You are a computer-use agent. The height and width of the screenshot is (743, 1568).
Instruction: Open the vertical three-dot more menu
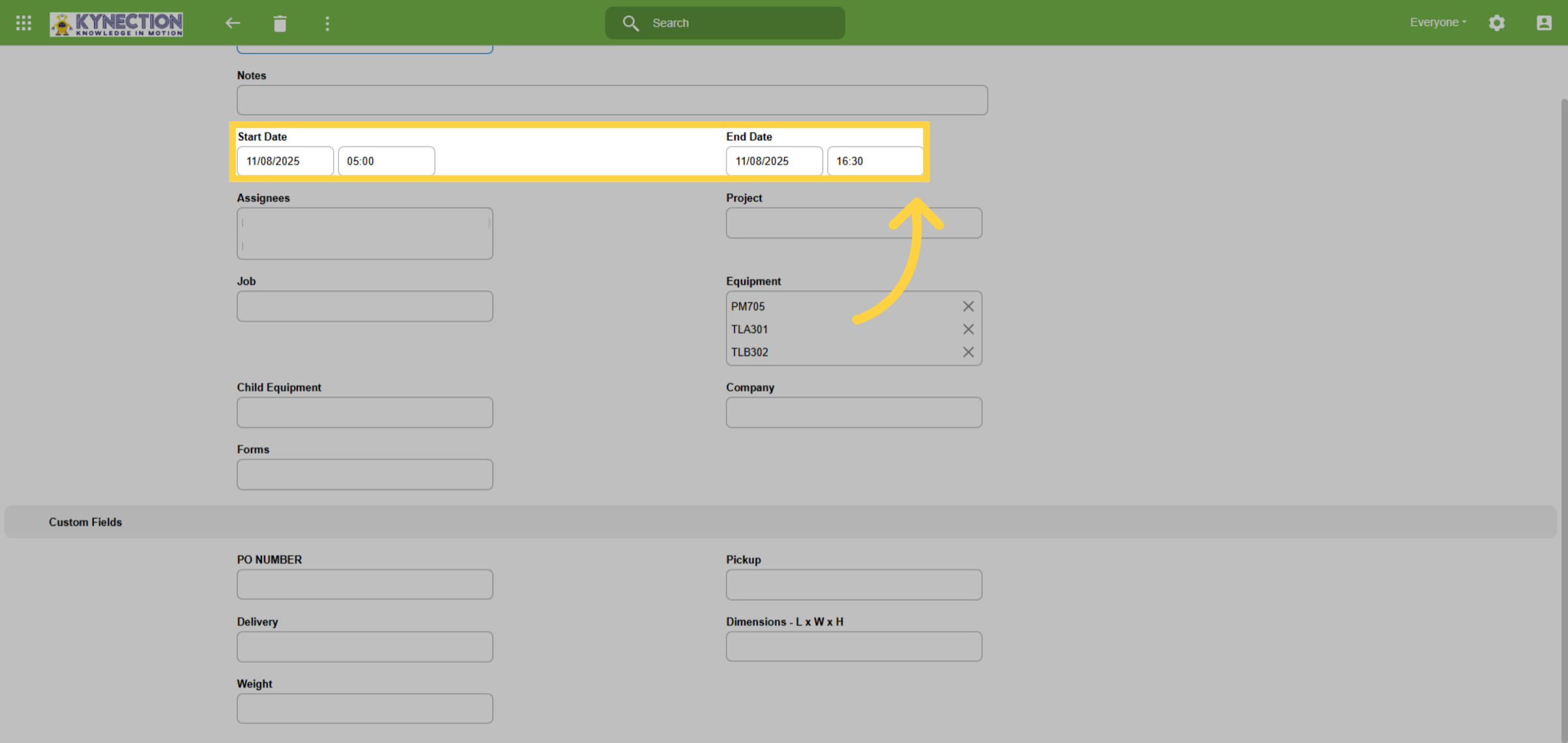pos(327,24)
